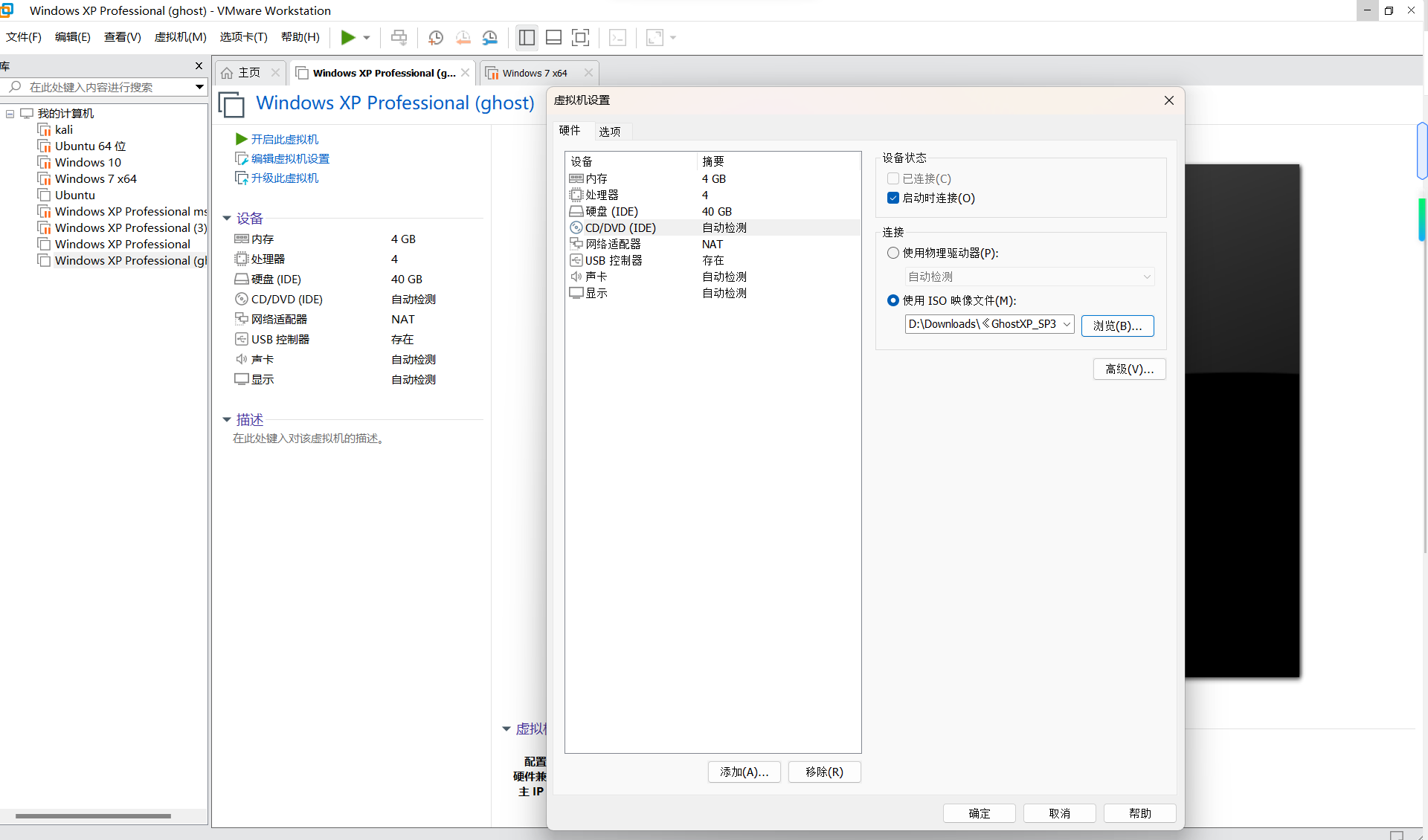Collapse the 我的计算机 tree node

coord(10,114)
